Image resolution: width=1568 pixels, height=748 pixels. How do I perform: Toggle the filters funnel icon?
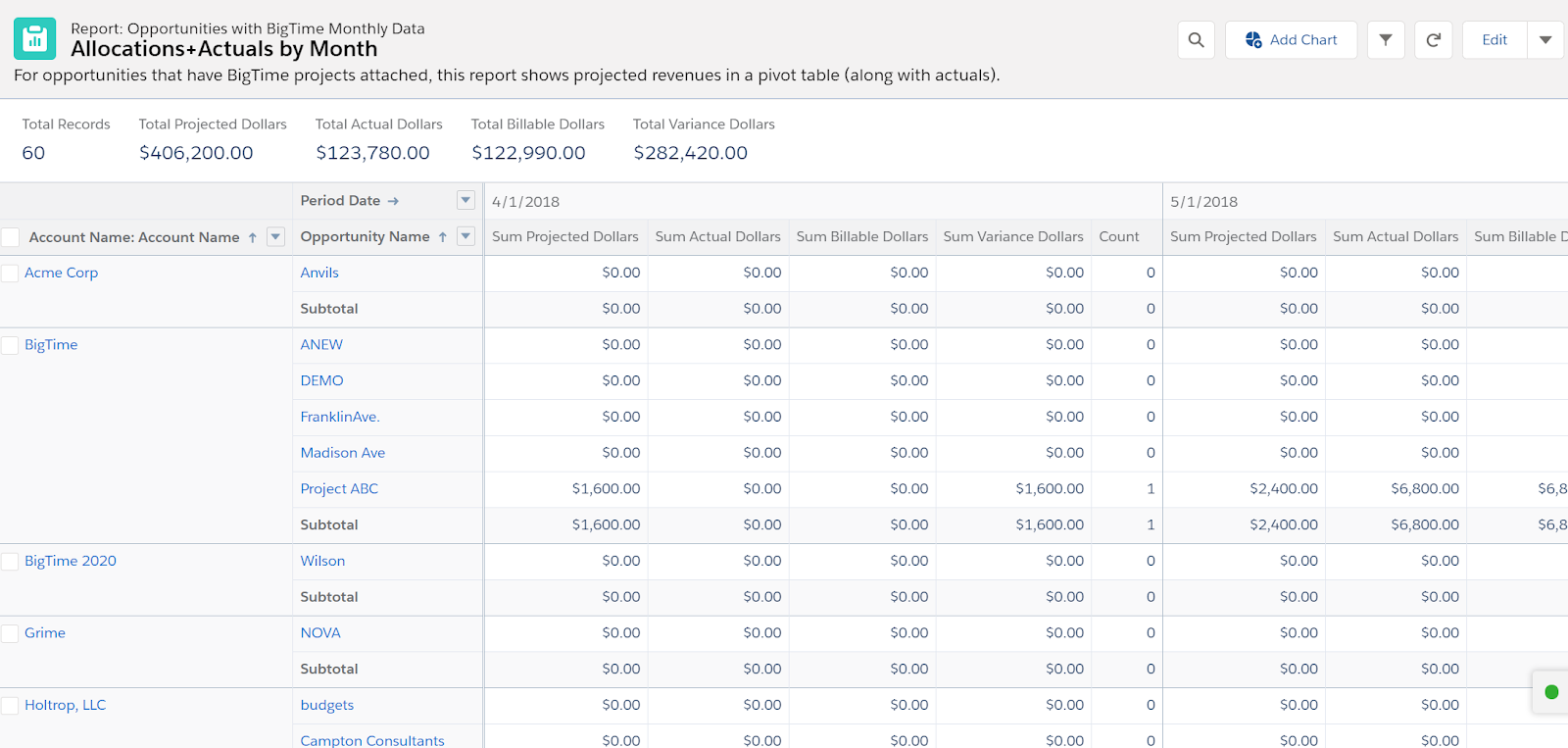1386,40
